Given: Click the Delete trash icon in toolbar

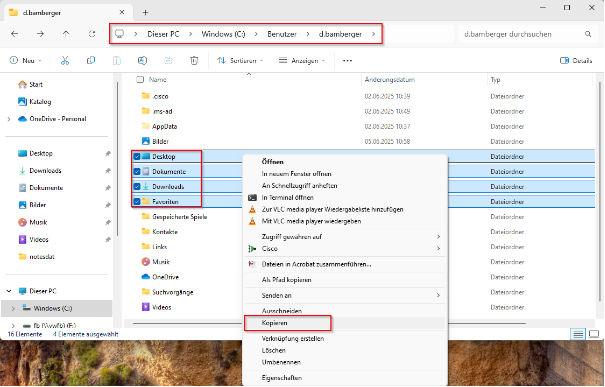Looking at the screenshot, I should point(194,61).
